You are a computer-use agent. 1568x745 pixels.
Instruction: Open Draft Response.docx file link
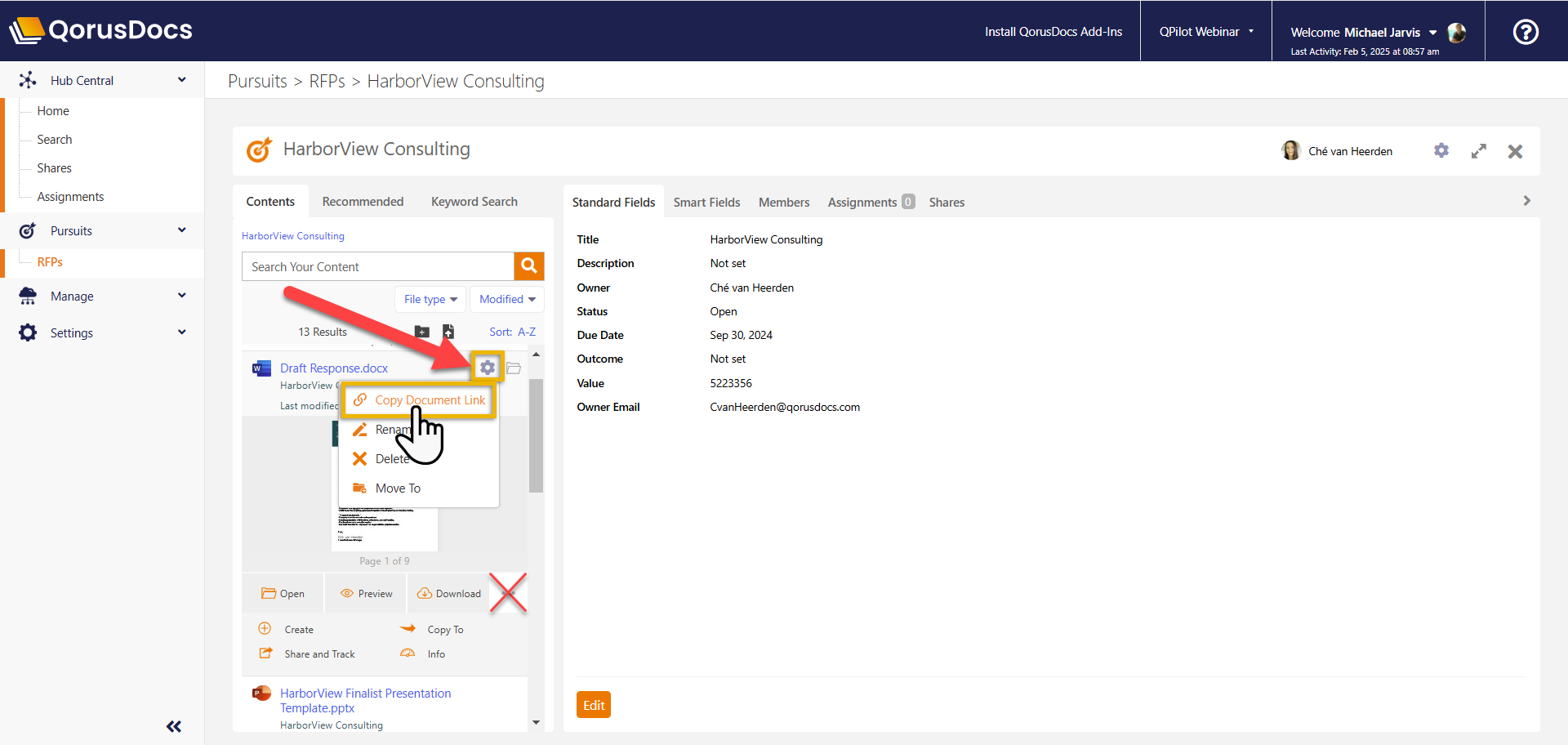coord(334,368)
